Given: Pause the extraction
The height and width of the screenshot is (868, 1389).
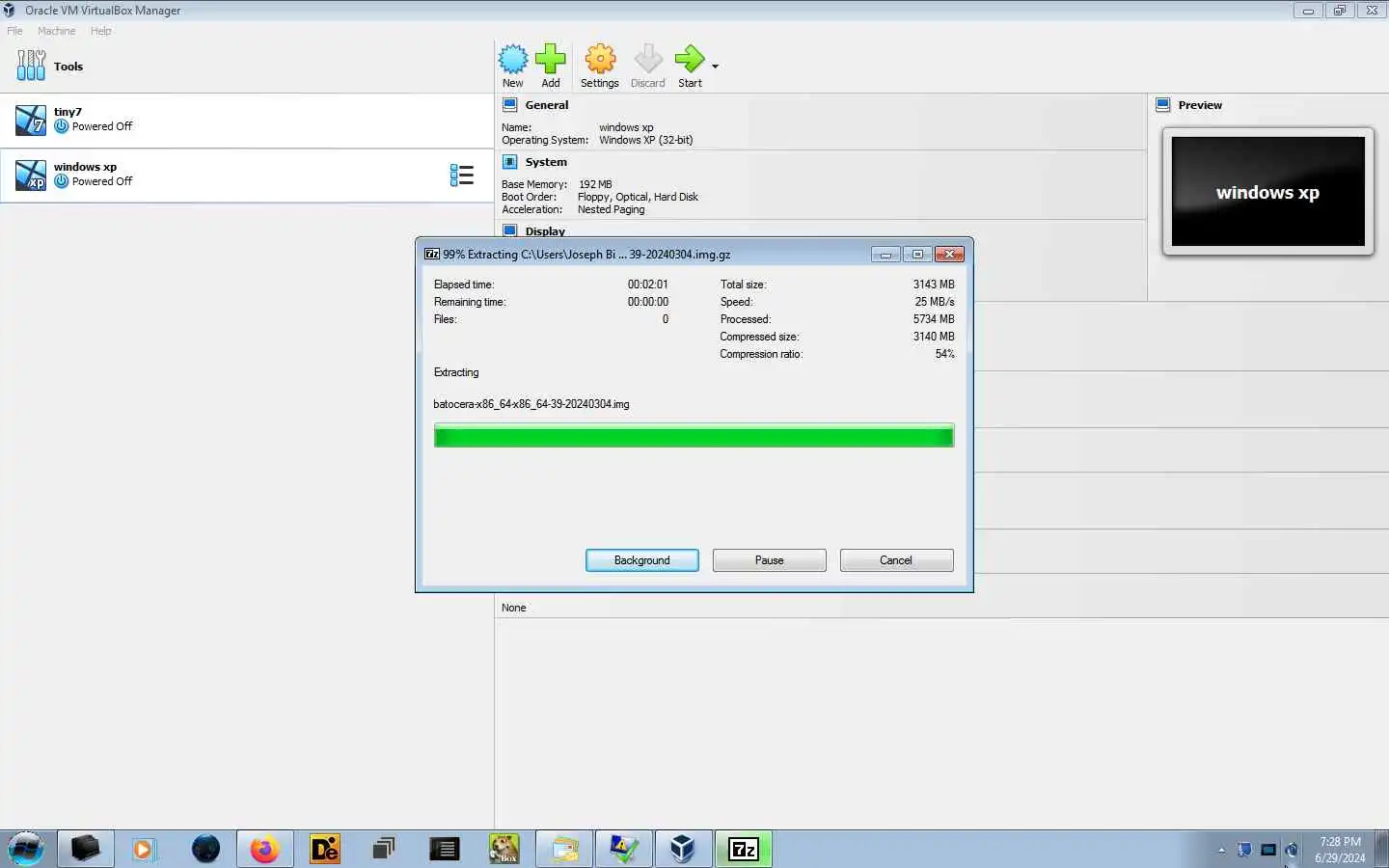Looking at the screenshot, I should [x=770, y=560].
